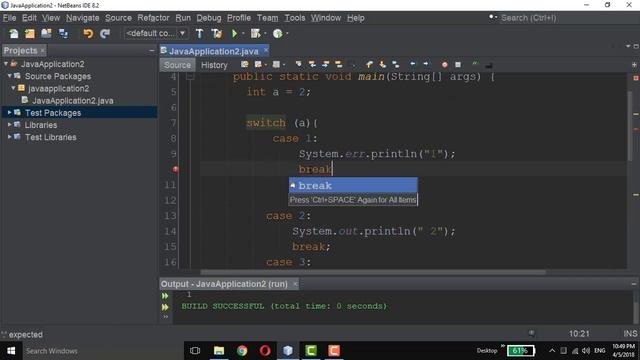640x360 pixels.
Task: Click the Search (Ctrl+I) field
Action: coord(528,18)
